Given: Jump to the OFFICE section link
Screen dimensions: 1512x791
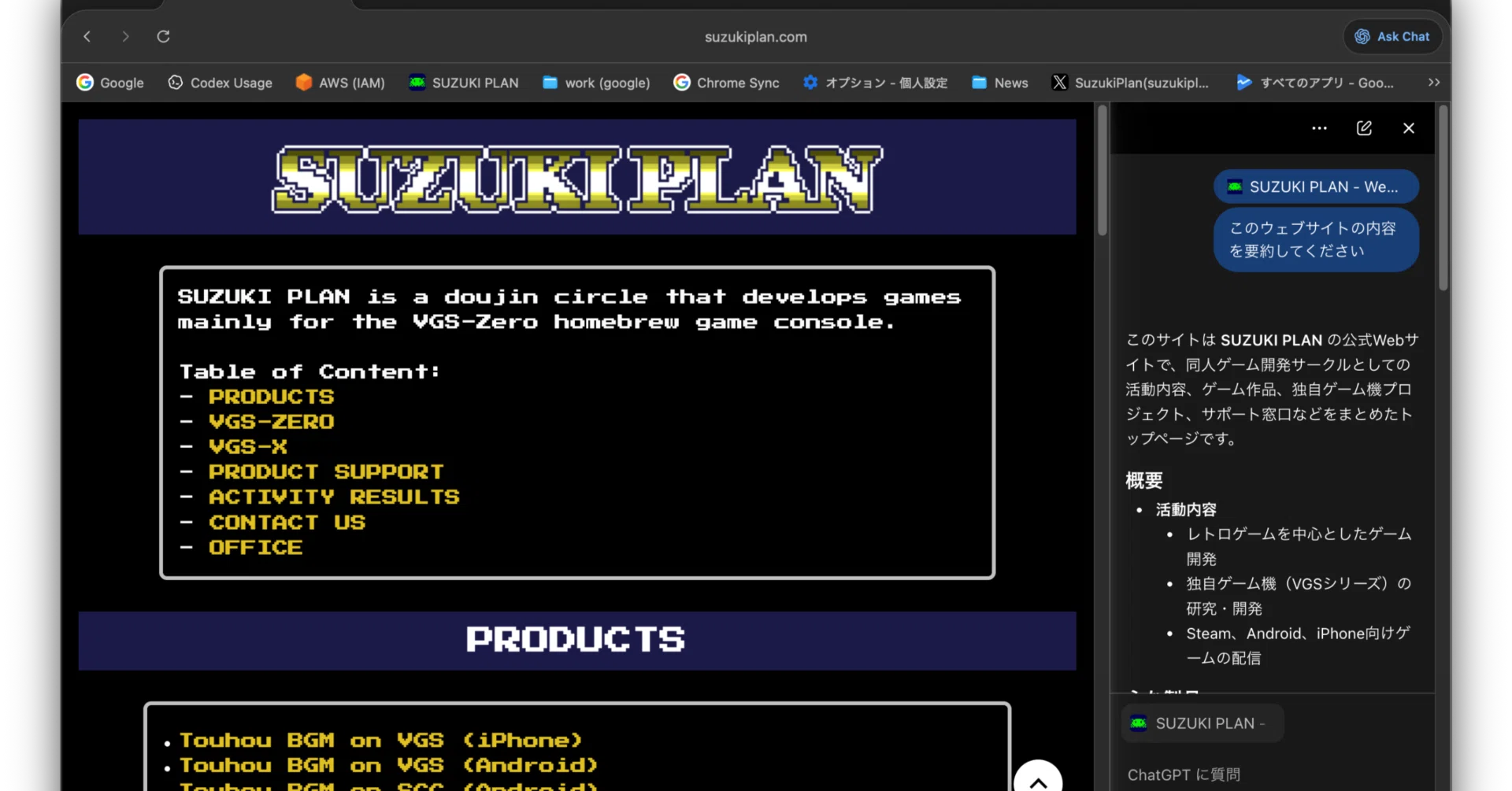Looking at the screenshot, I should (256, 548).
